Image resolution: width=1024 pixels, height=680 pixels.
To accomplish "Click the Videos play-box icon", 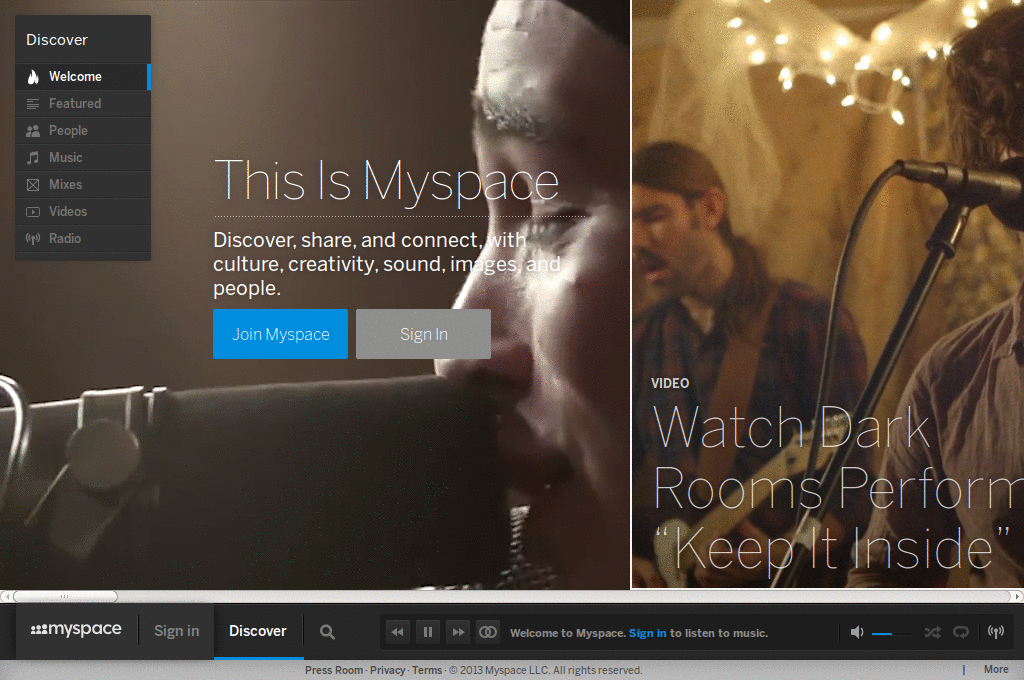I will point(33,212).
